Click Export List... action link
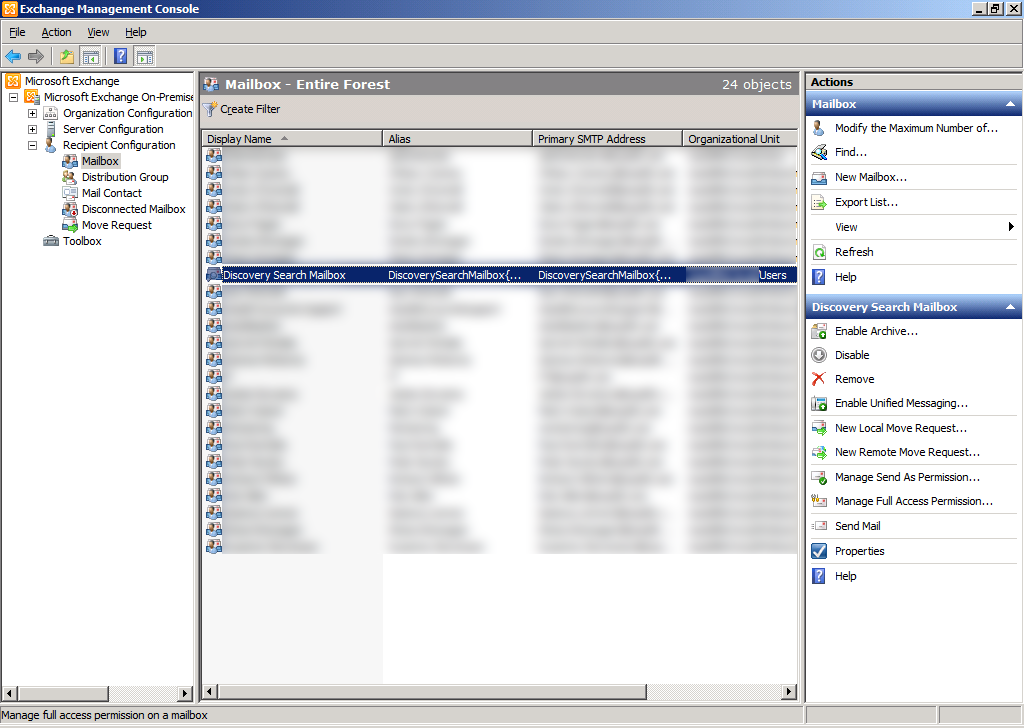 pyautogui.click(x=866, y=202)
